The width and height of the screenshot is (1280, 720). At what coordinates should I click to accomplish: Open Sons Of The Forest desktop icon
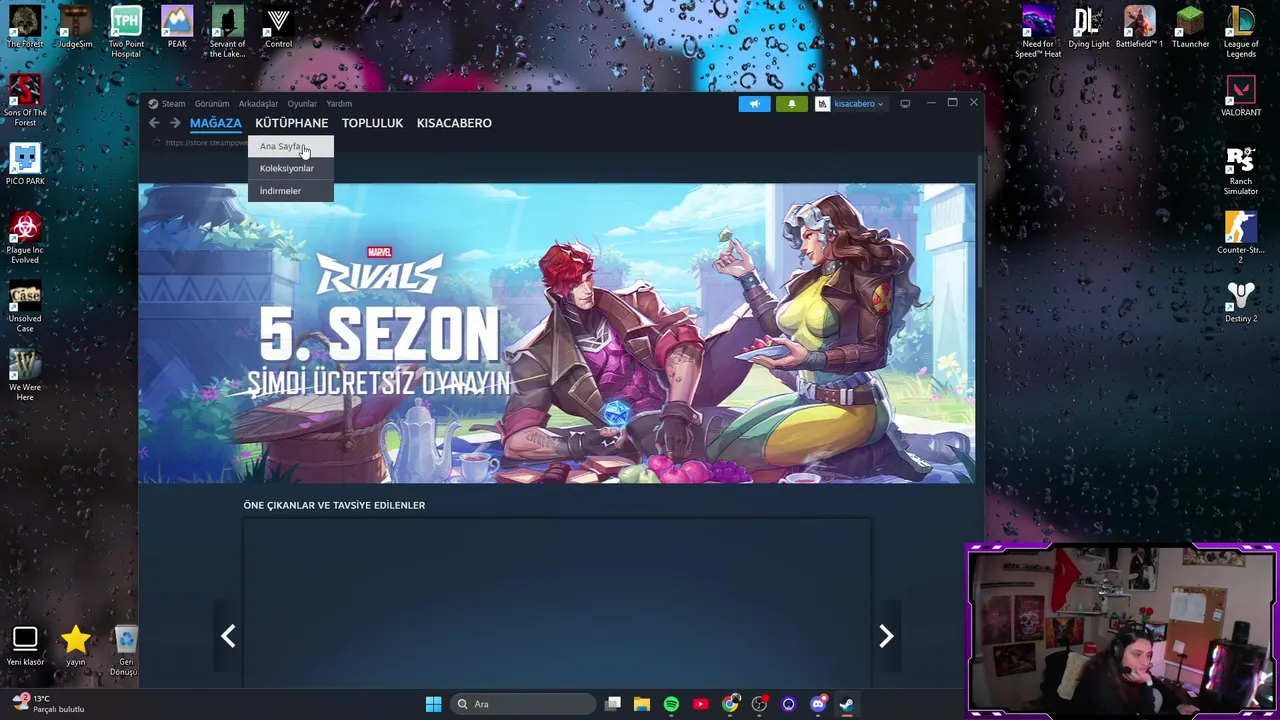pyautogui.click(x=25, y=100)
